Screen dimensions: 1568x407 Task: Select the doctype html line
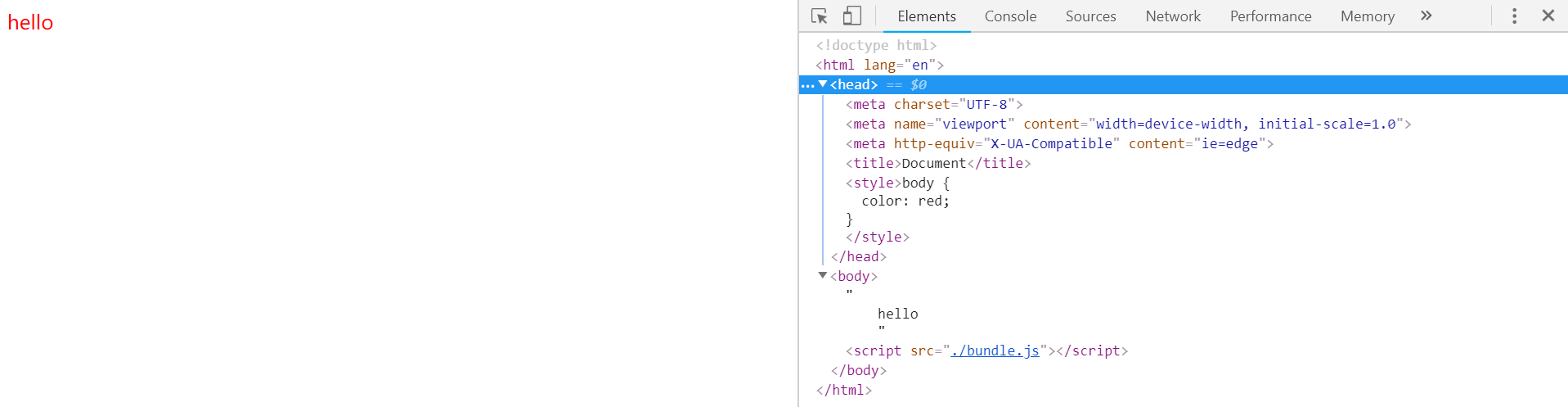coord(876,45)
